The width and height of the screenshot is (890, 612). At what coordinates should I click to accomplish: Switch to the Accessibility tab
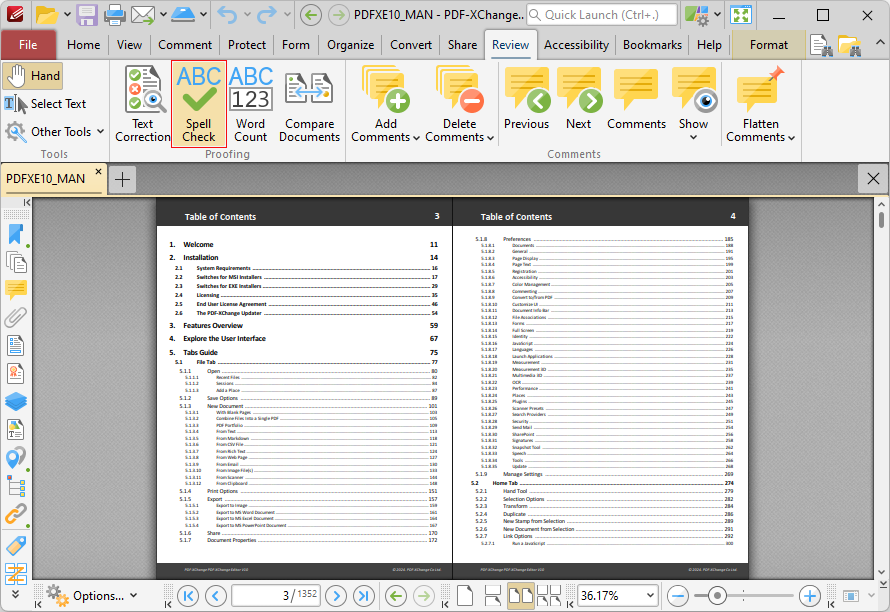(576, 45)
